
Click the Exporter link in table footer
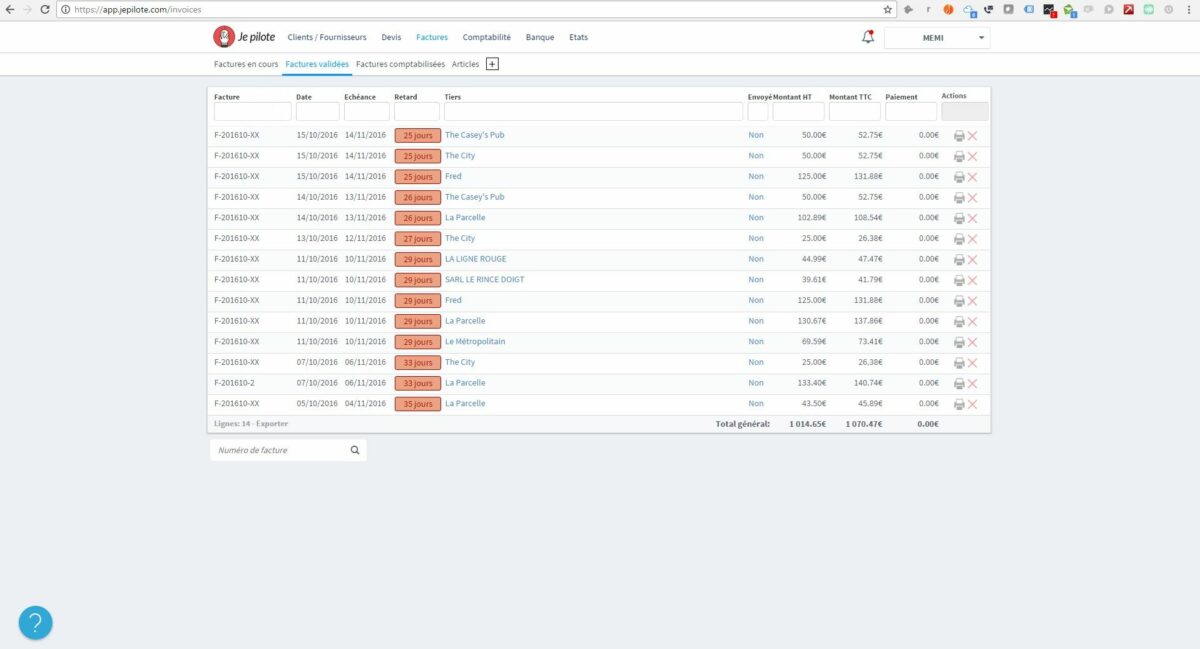click(271, 424)
